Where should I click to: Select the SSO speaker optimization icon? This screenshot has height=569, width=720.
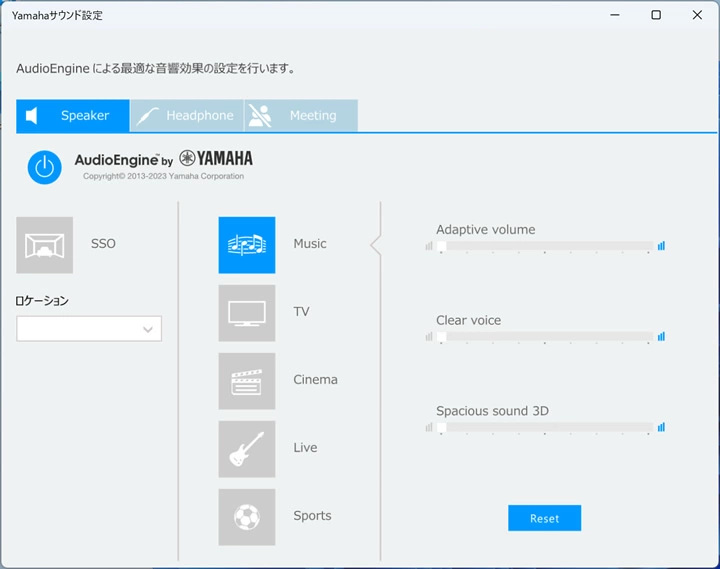45,245
